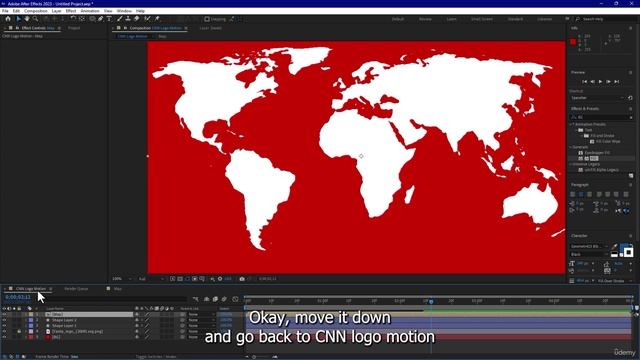The width and height of the screenshot is (640, 360).
Task: Toggle mask and shape path visibility below viewer
Action: click(x=187, y=279)
